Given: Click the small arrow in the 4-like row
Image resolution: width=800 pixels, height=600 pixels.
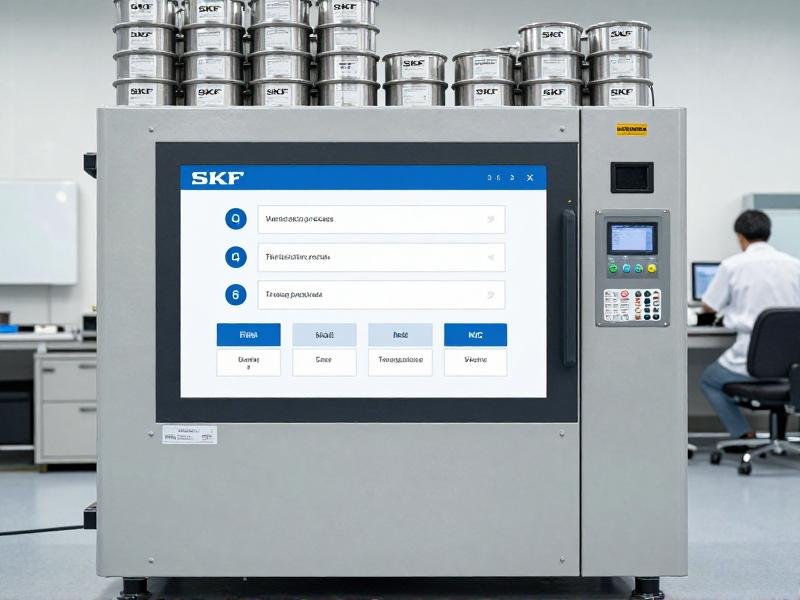Looking at the screenshot, I should coord(491,257).
